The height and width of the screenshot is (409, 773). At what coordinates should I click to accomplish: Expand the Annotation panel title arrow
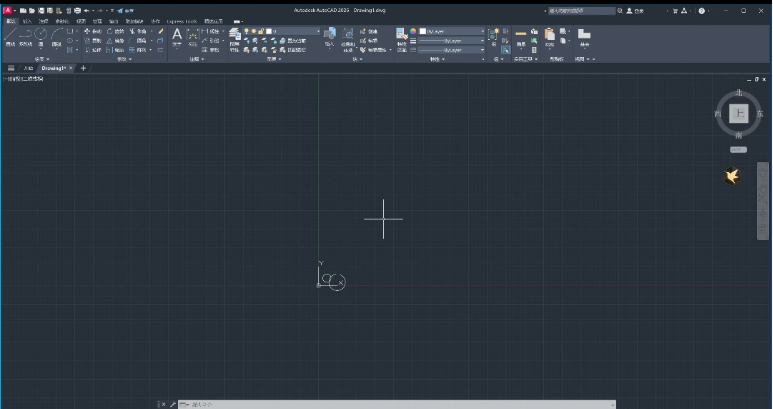click(203, 59)
